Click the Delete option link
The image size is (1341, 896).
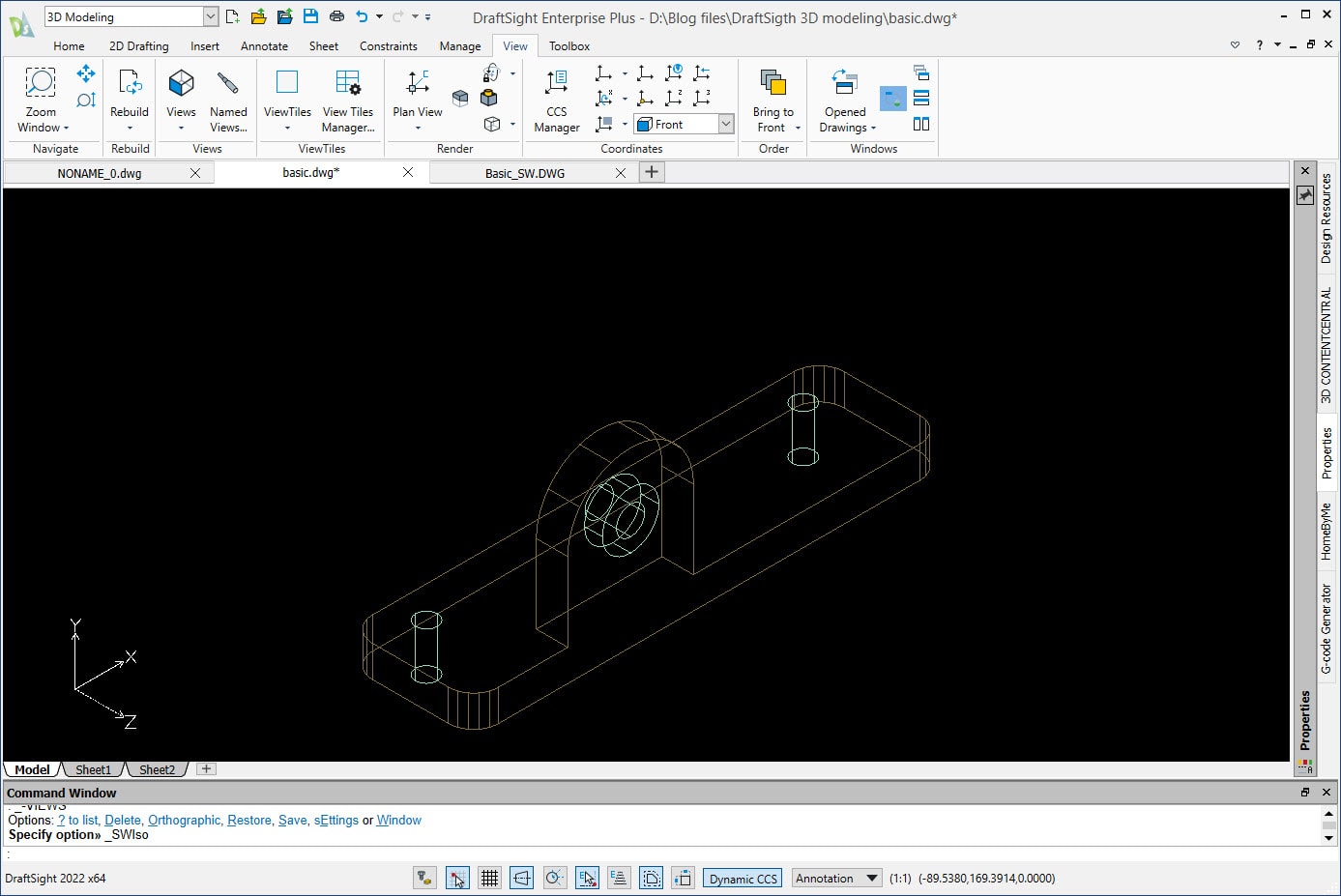pyautogui.click(x=123, y=820)
